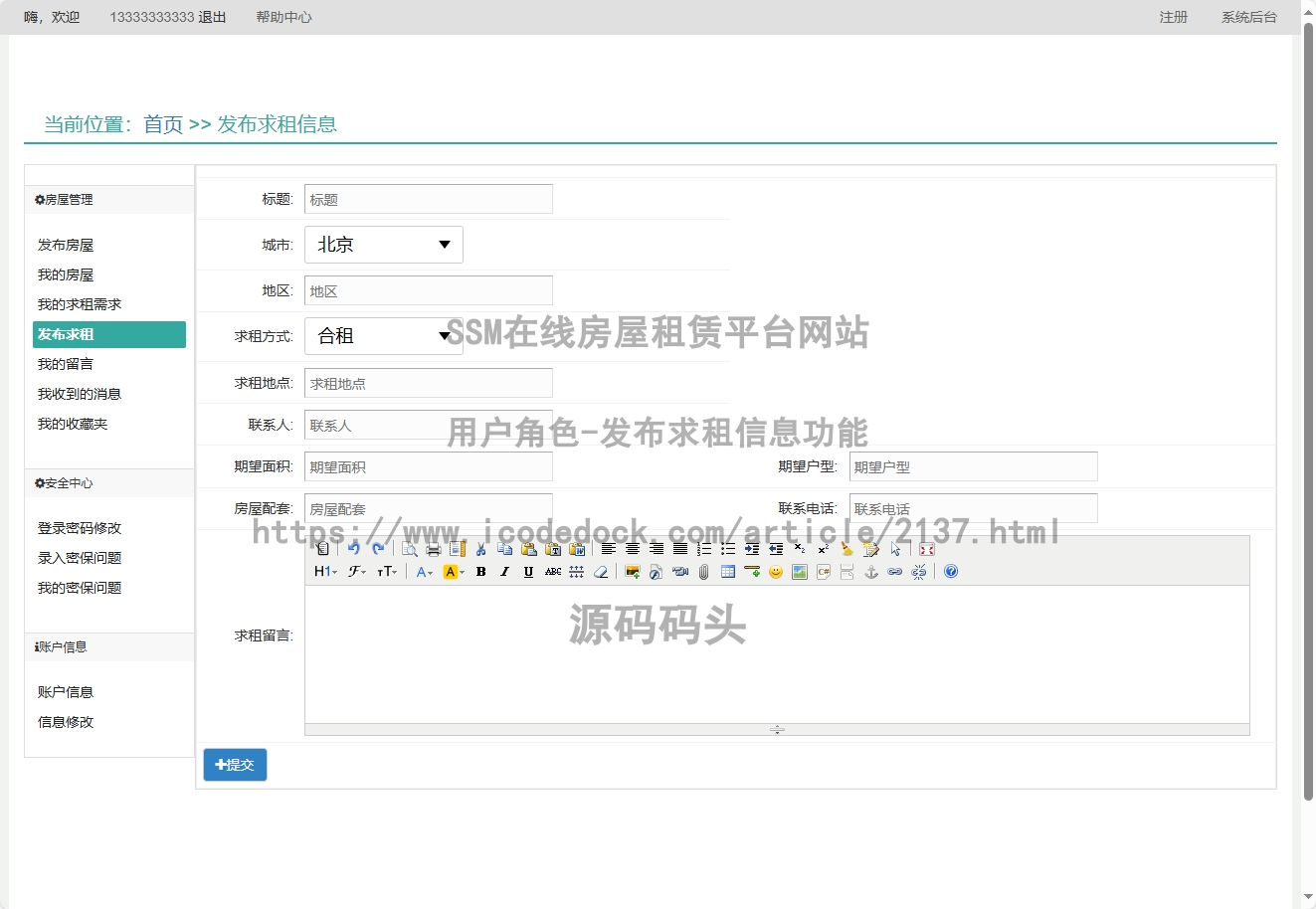Apply subscript formatting
Image resolution: width=1316 pixels, height=909 pixels.
(800, 549)
